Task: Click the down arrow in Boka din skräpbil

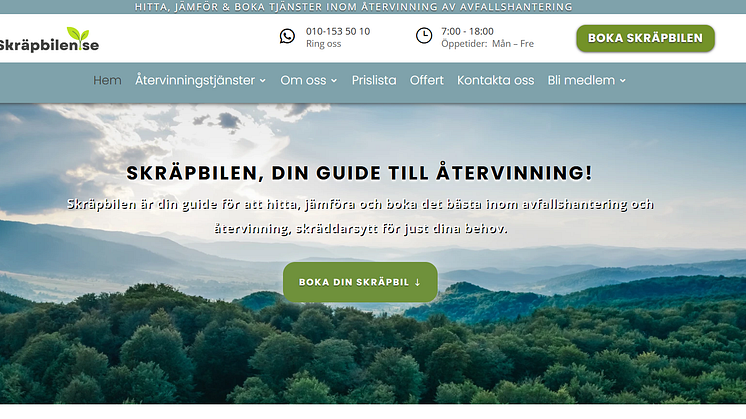Action: tap(417, 282)
